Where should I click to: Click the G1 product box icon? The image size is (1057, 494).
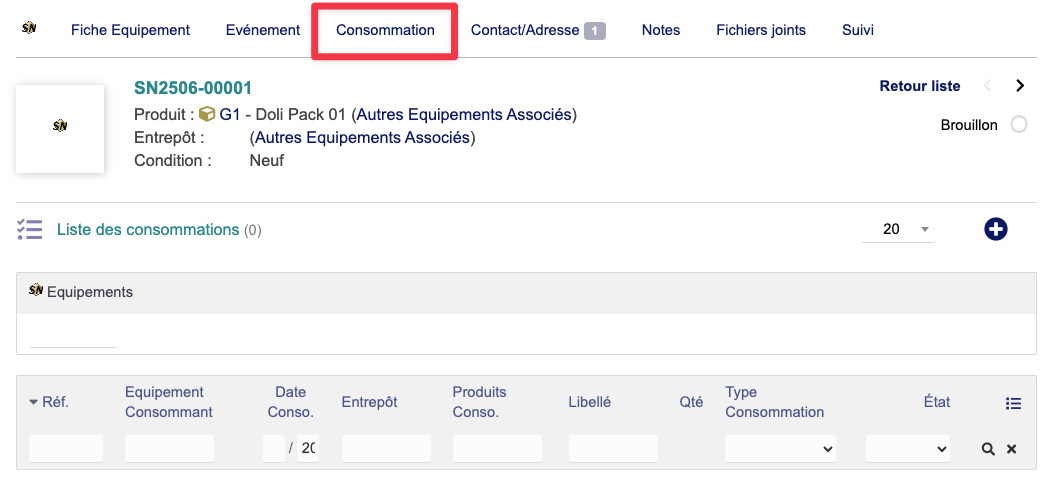tap(207, 115)
